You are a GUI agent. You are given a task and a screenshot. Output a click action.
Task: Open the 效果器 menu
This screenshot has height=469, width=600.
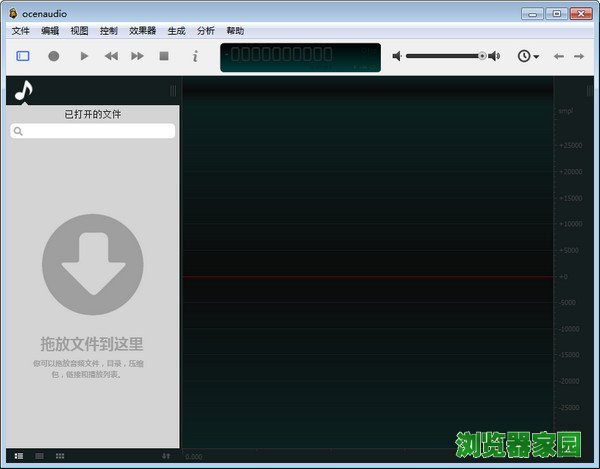pos(142,31)
